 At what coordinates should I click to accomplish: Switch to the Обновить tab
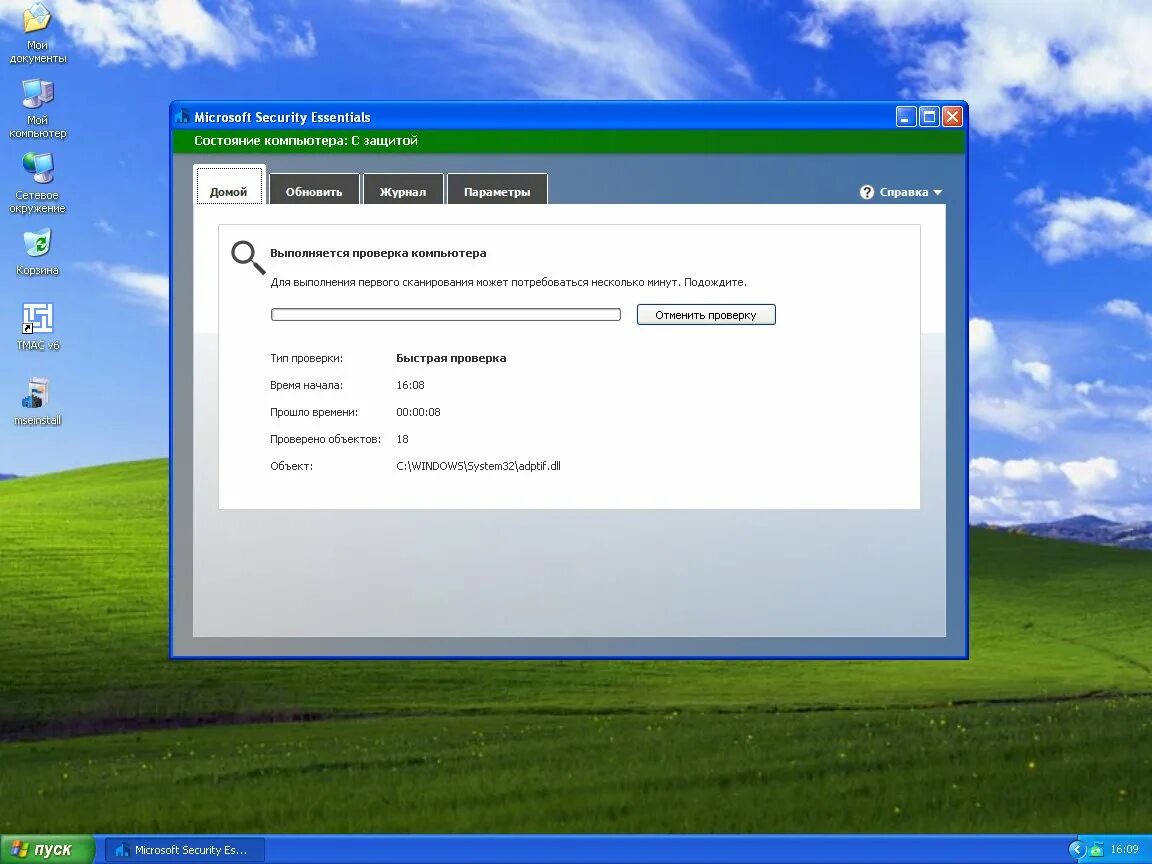[x=314, y=190]
